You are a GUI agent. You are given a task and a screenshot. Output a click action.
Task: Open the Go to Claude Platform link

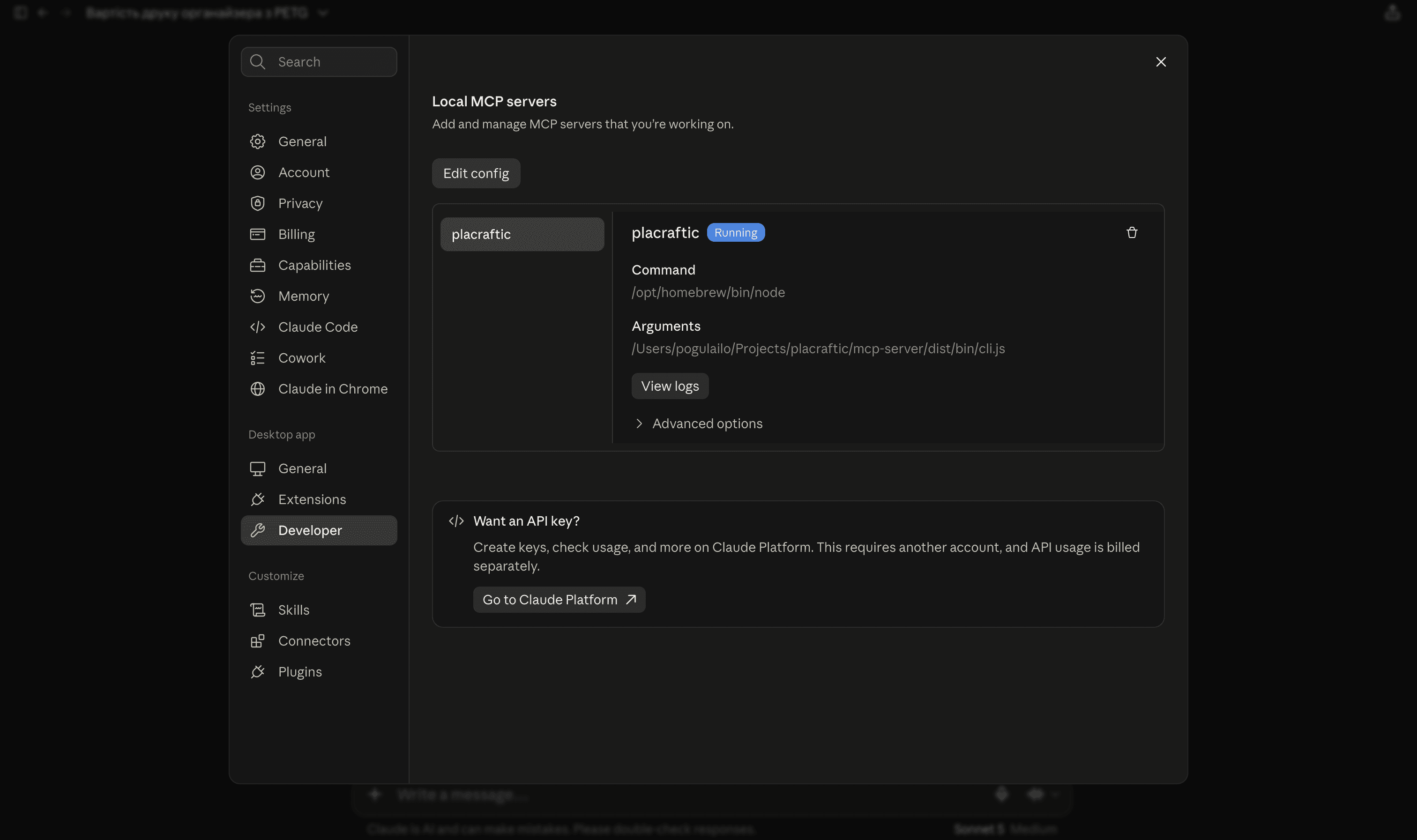coord(559,600)
